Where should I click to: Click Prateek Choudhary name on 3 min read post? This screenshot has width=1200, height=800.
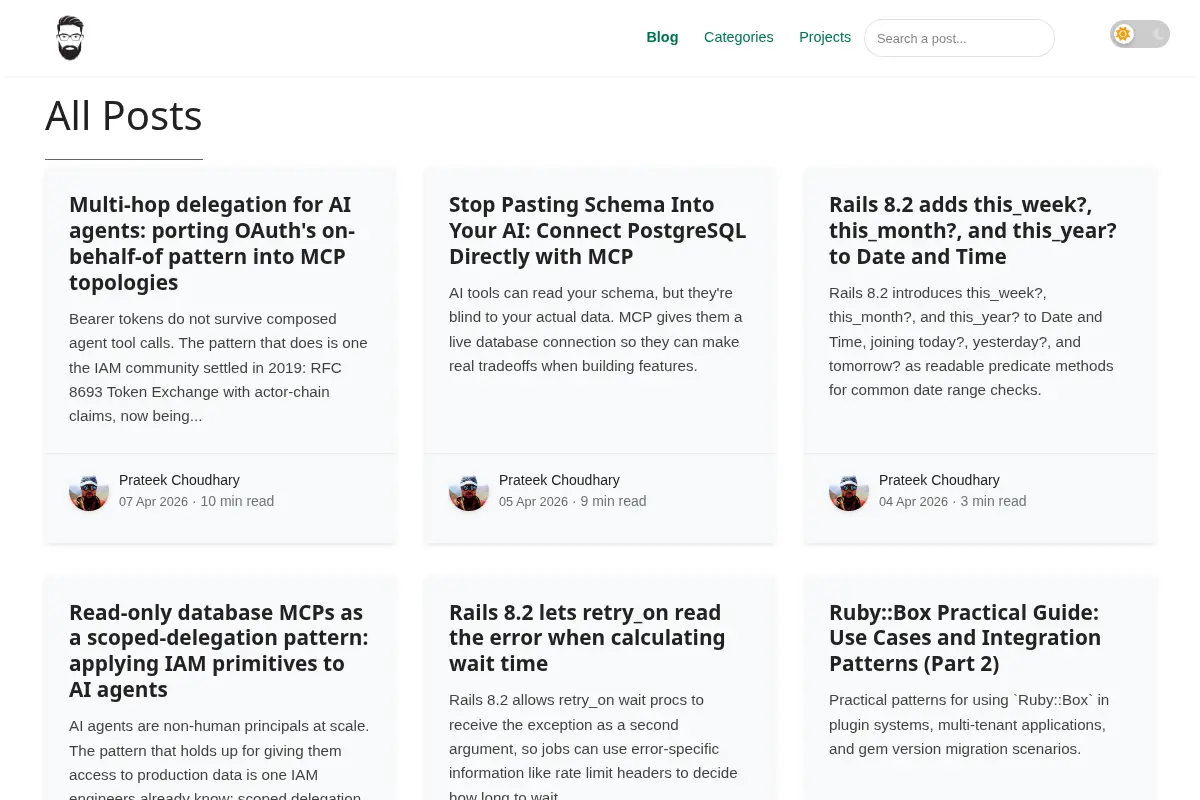coord(939,480)
